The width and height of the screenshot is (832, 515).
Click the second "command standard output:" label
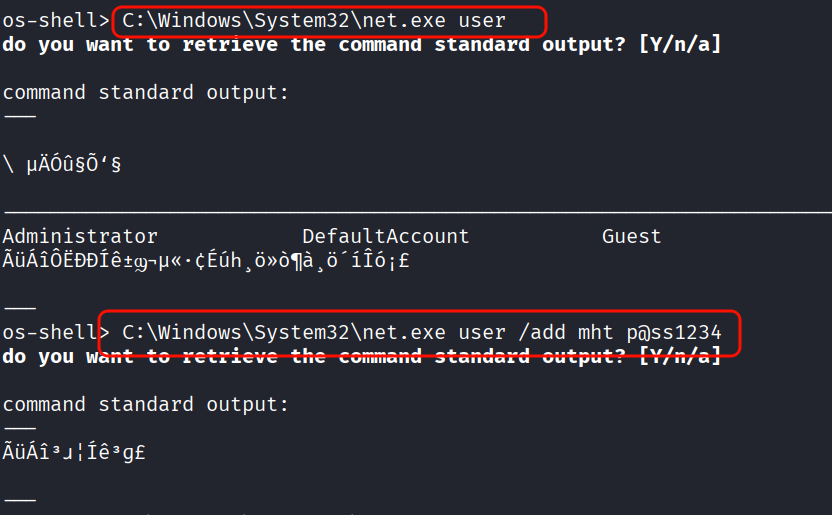[145, 404]
